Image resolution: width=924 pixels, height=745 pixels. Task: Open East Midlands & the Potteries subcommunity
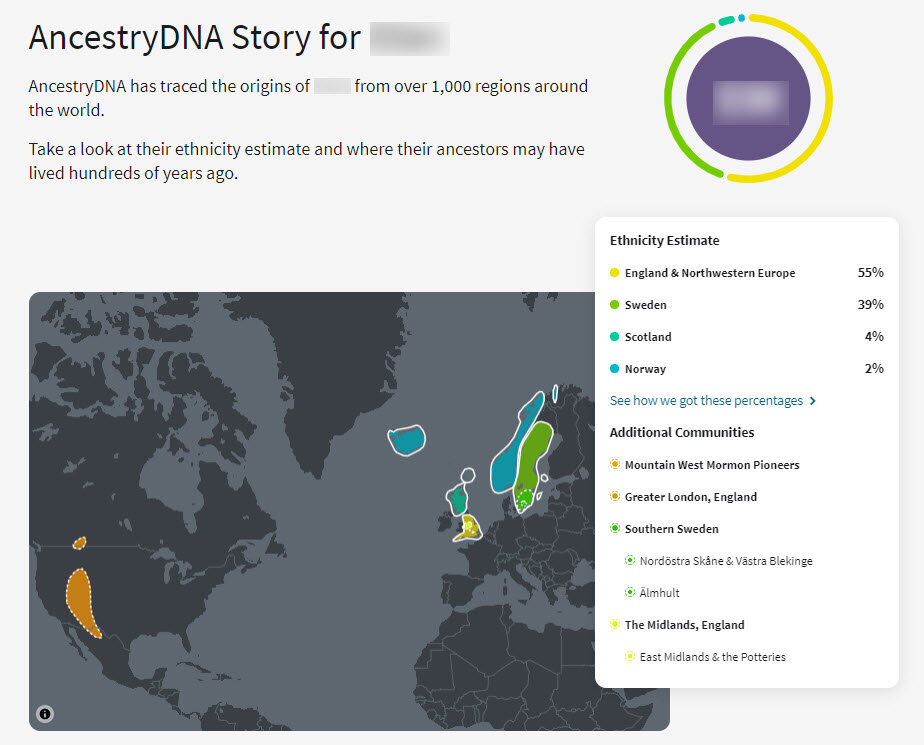712,657
